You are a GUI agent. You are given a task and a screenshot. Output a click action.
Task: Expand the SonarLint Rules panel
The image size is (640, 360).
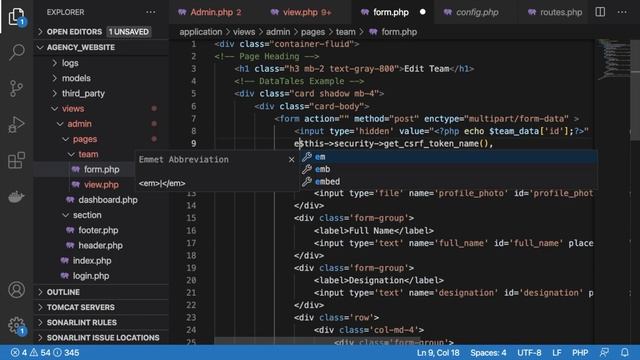pyautogui.click(x=101, y=322)
